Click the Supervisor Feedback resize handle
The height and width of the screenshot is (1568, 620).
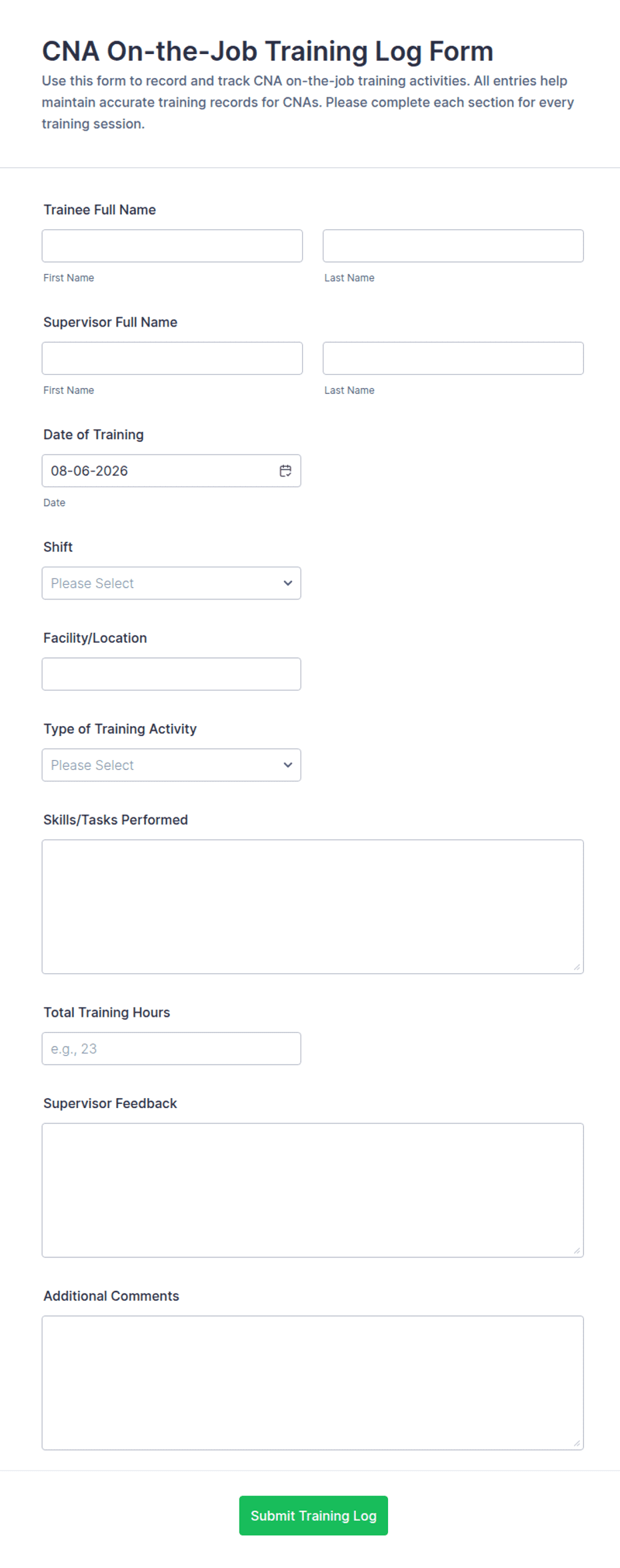[x=577, y=1251]
